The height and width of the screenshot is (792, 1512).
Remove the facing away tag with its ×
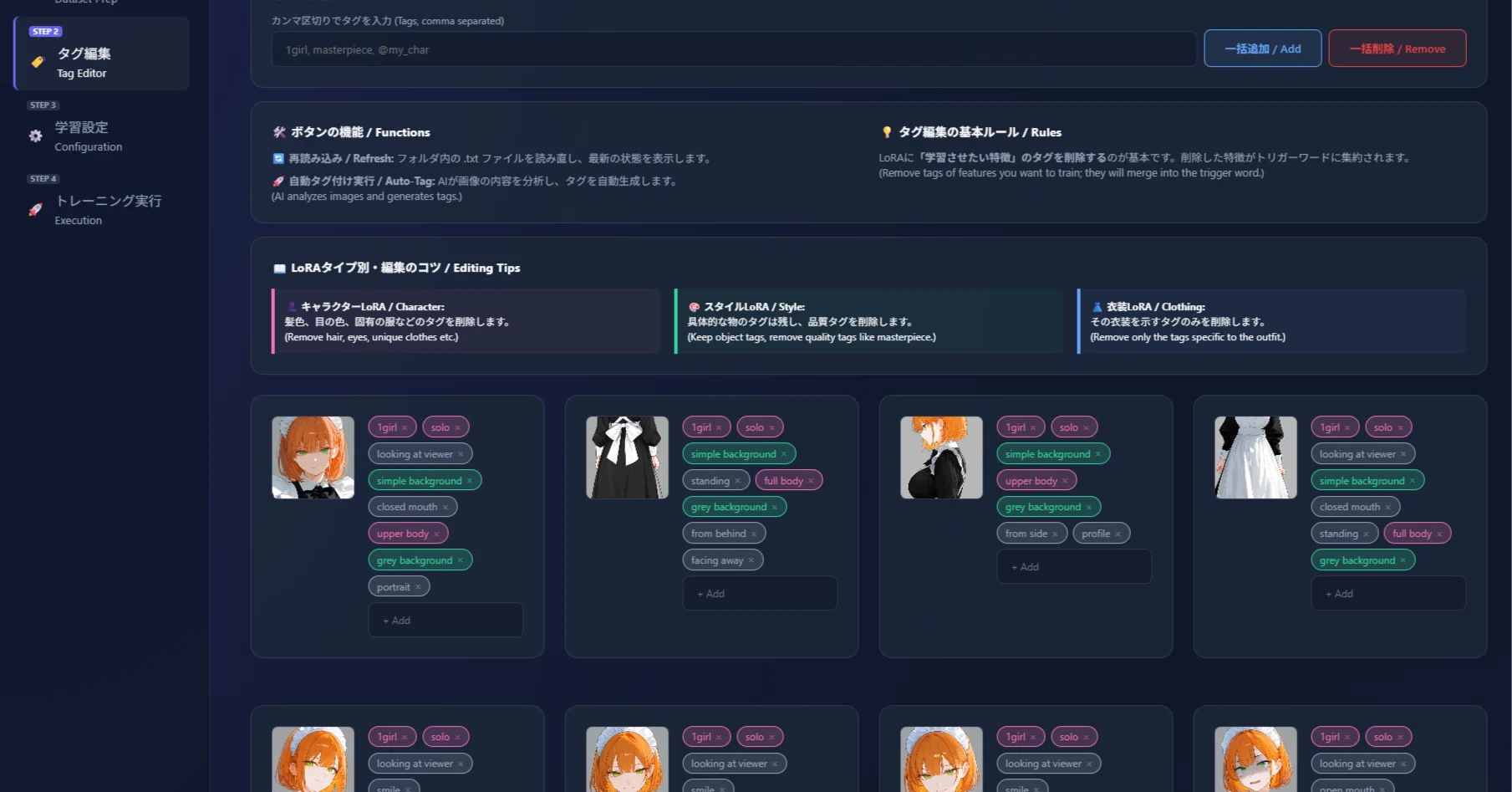point(751,560)
